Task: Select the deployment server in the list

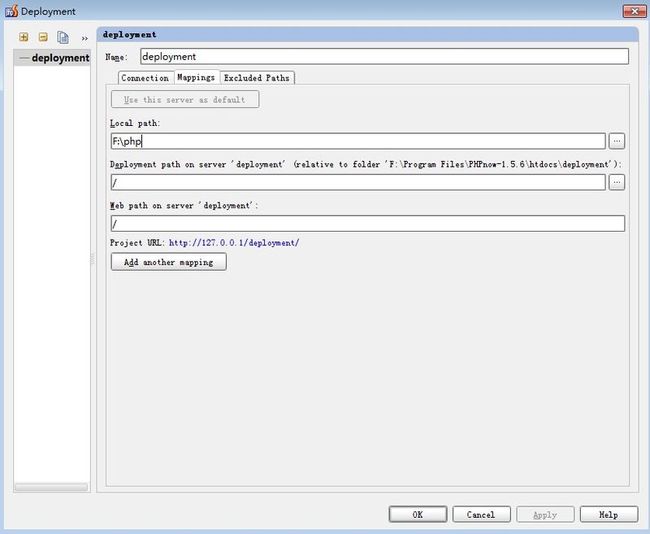Action: point(52,58)
